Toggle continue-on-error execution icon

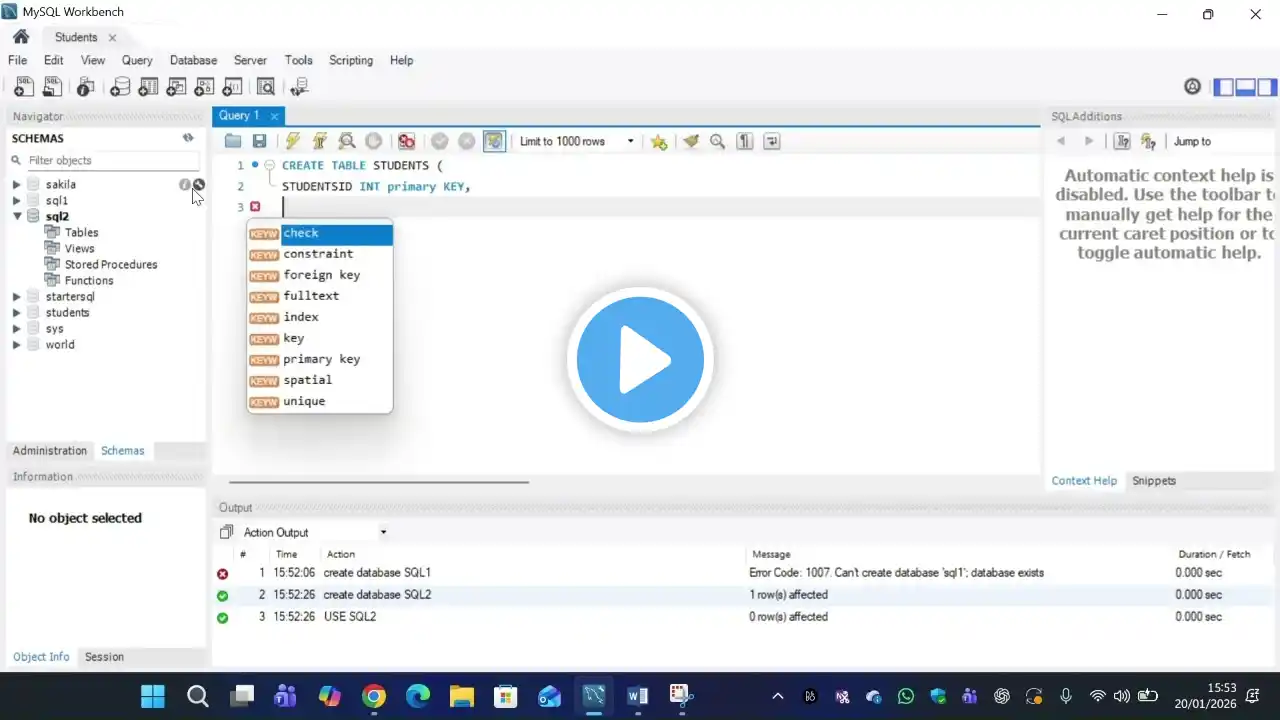(x=406, y=142)
